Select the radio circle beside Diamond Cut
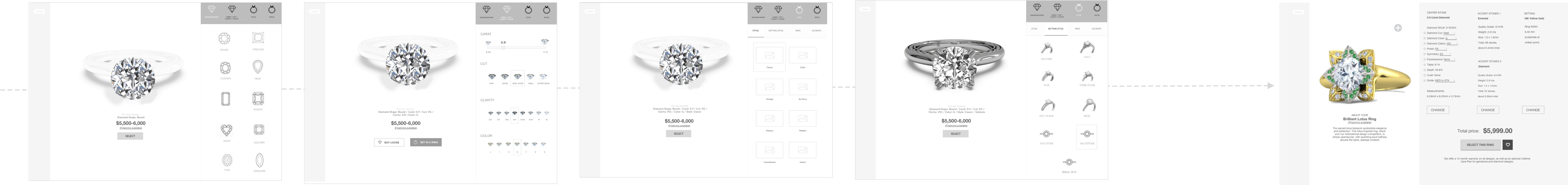This screenshot has height=185, width=1568. click(x=1424, y=33)
